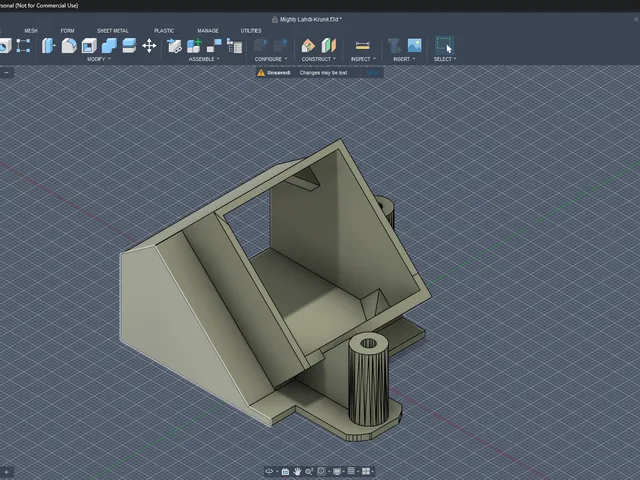Activate the Move/Copy arrows tool
The width and height of the screenshot is (640, 480).
[x=149, y=45]
